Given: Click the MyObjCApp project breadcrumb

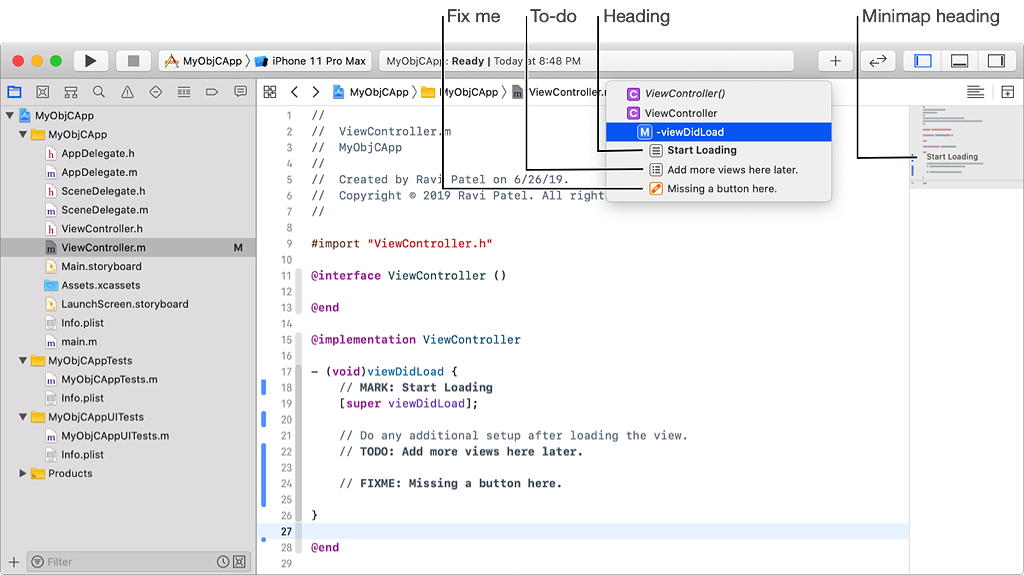Looking at the screenshot, I should click(x=371, y=92).
